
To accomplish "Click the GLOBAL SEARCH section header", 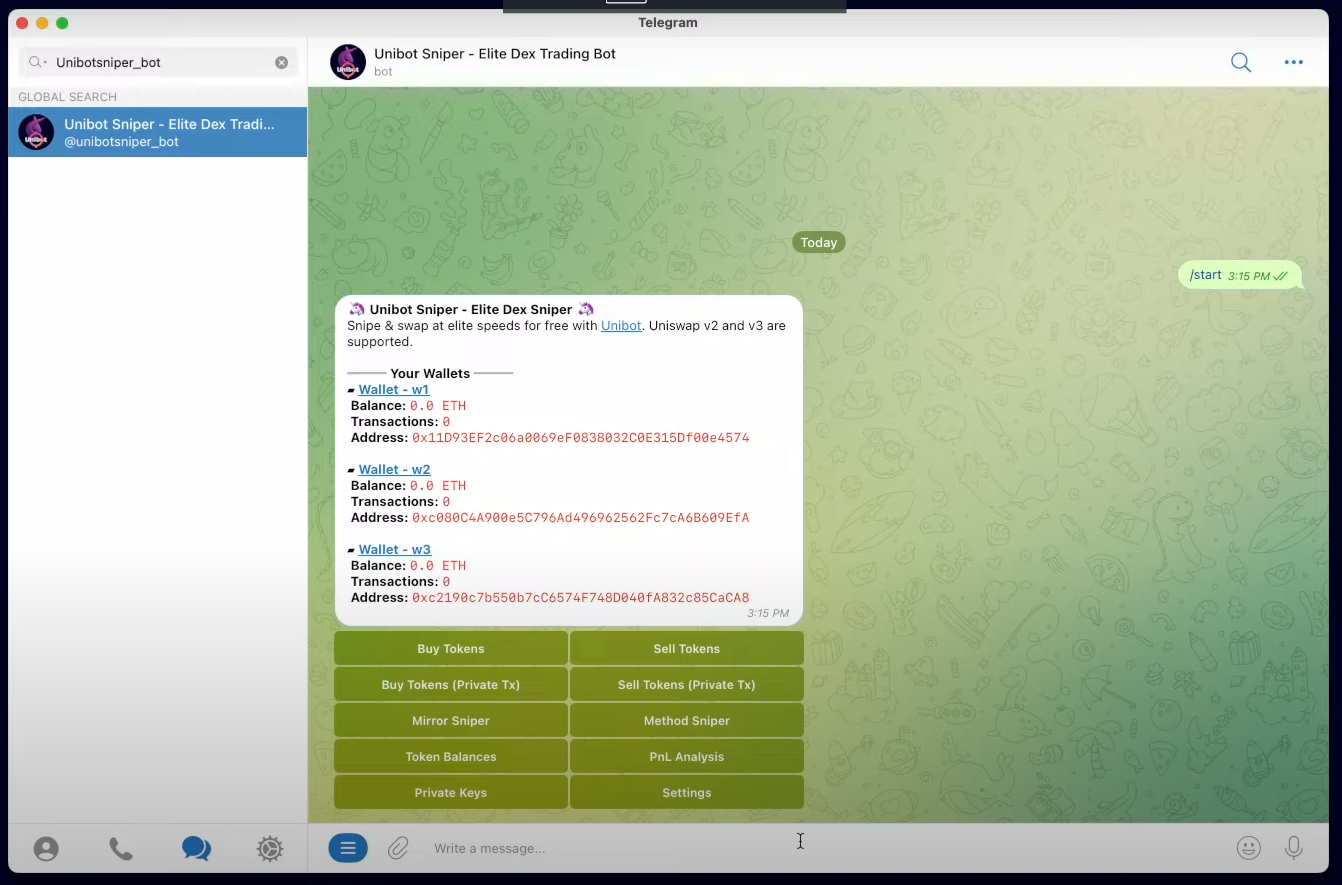I will [67, 97].
